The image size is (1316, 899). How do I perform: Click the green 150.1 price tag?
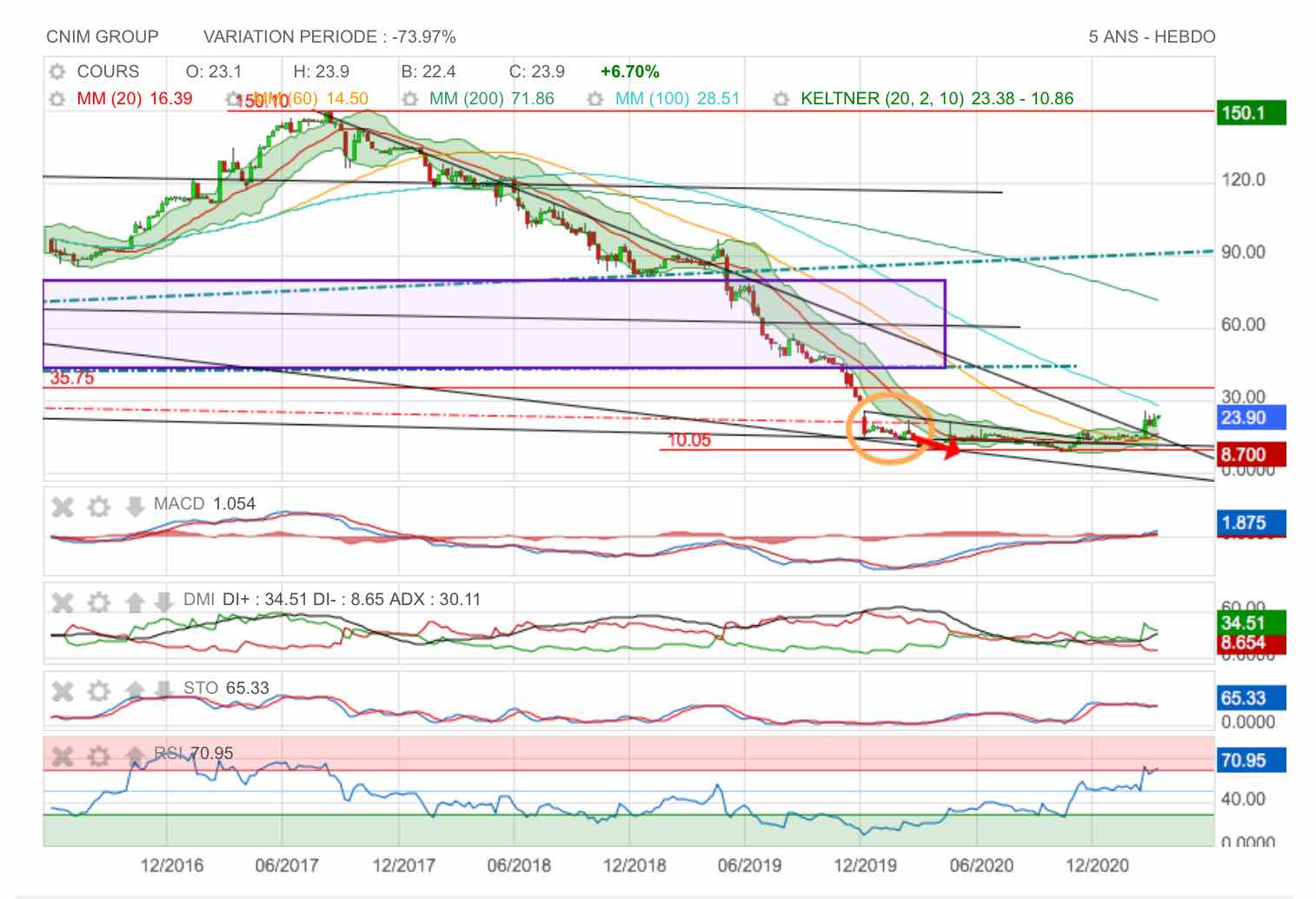(1251, 113)
